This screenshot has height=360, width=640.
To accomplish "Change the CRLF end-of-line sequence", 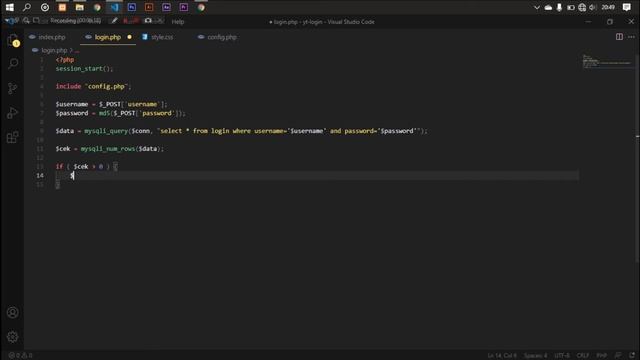I will pos(582,356).
